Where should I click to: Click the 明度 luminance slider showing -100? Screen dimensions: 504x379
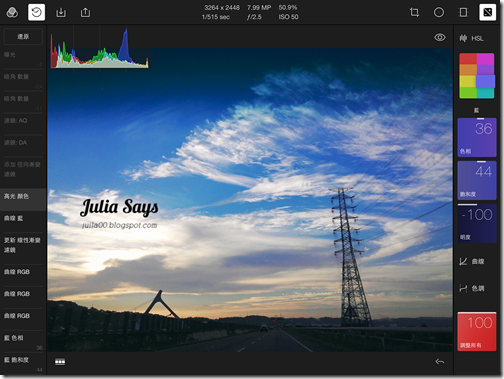coord(477,223)
